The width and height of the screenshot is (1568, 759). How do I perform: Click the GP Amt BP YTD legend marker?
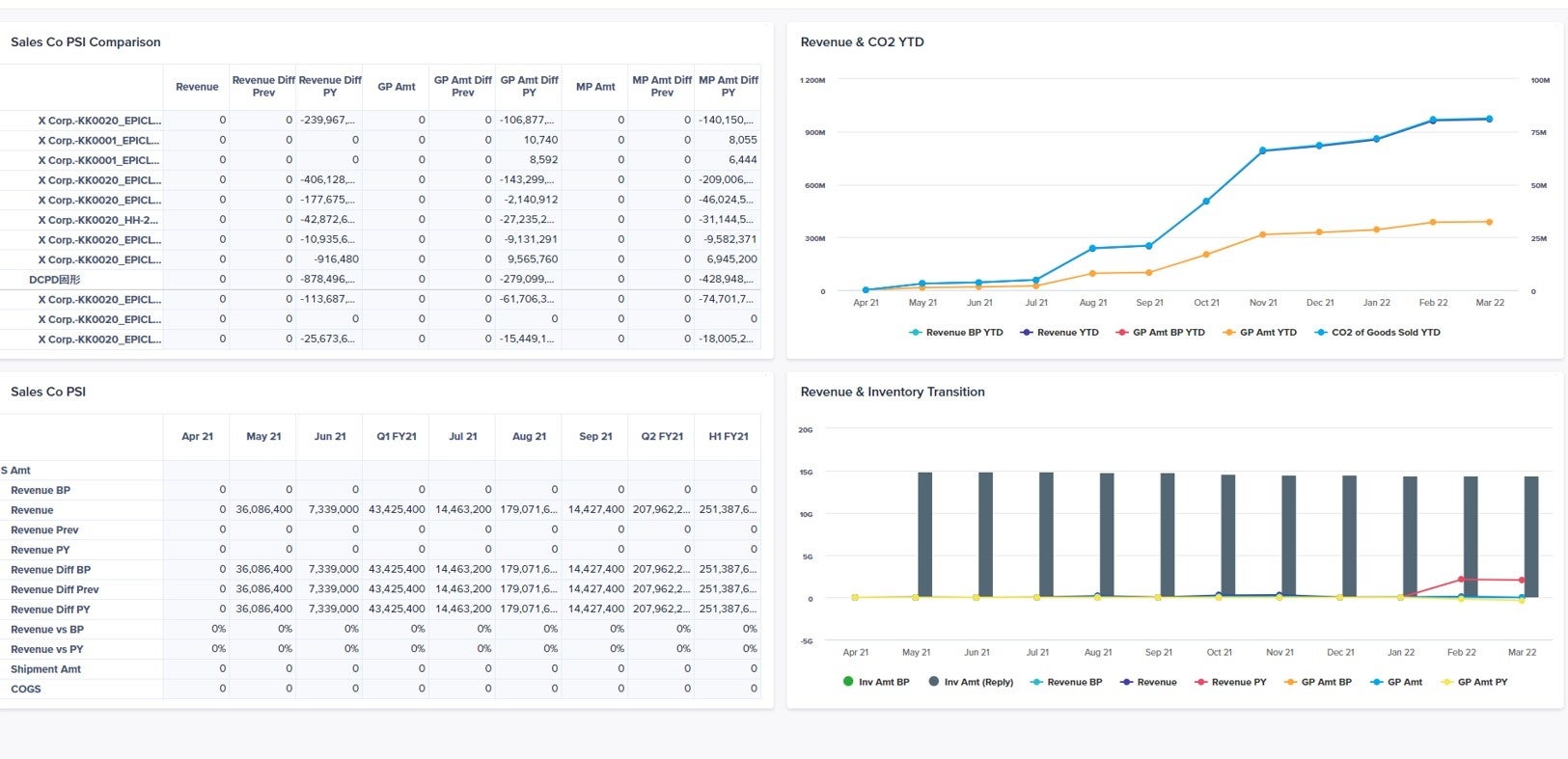(1121, 333)
